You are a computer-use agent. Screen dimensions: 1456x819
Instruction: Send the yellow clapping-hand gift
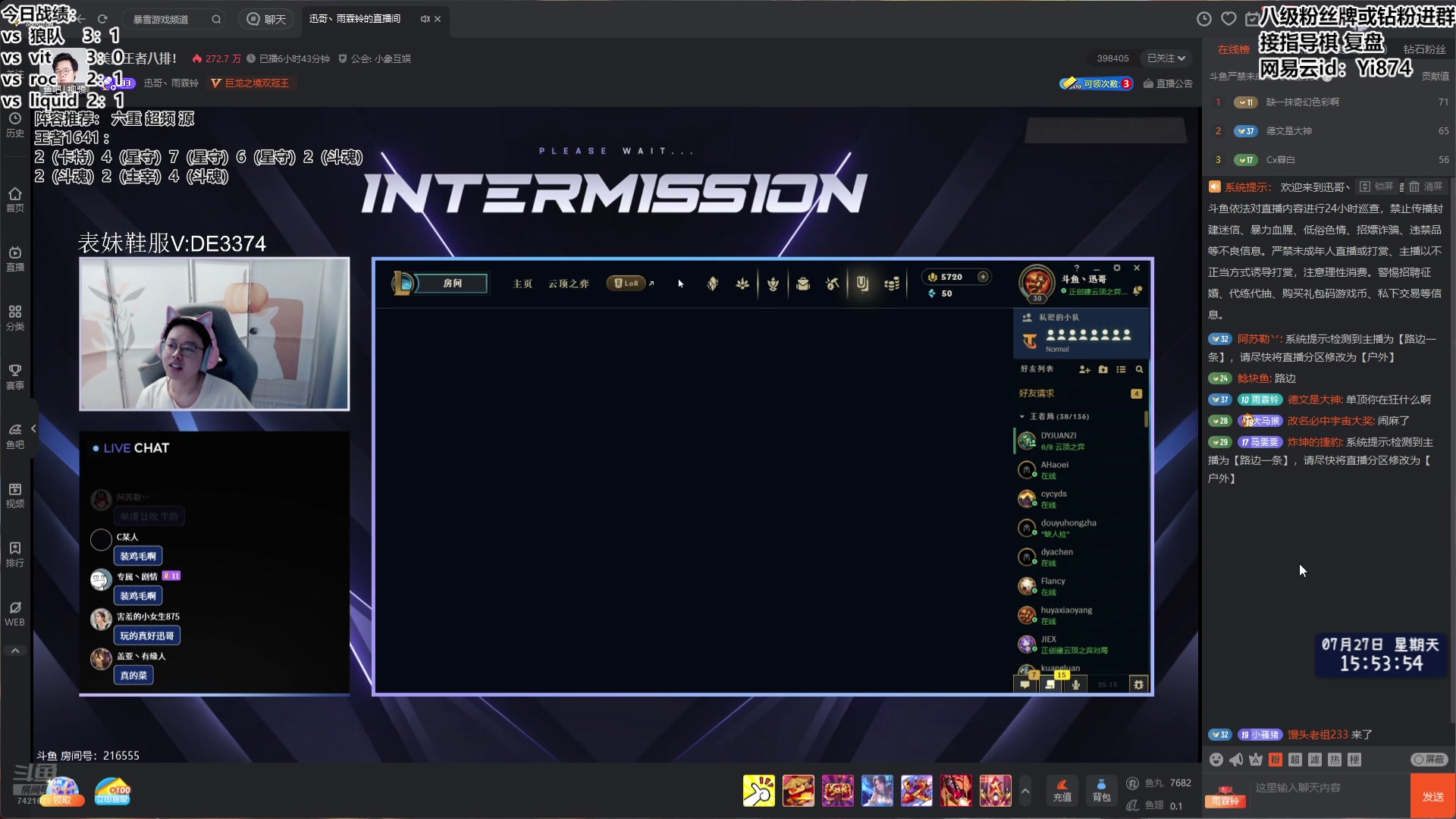tap(759, 791)
